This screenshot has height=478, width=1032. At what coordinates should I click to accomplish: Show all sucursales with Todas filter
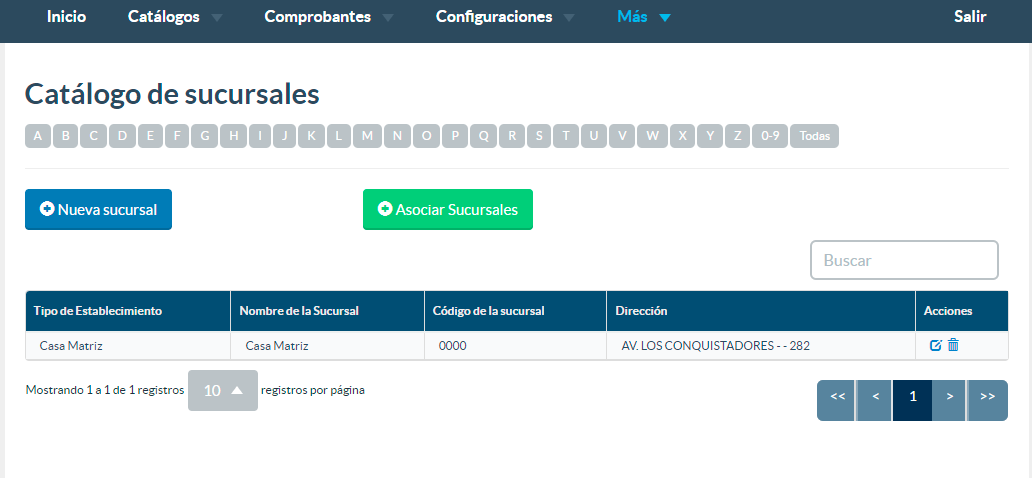(x=814, y=136)
